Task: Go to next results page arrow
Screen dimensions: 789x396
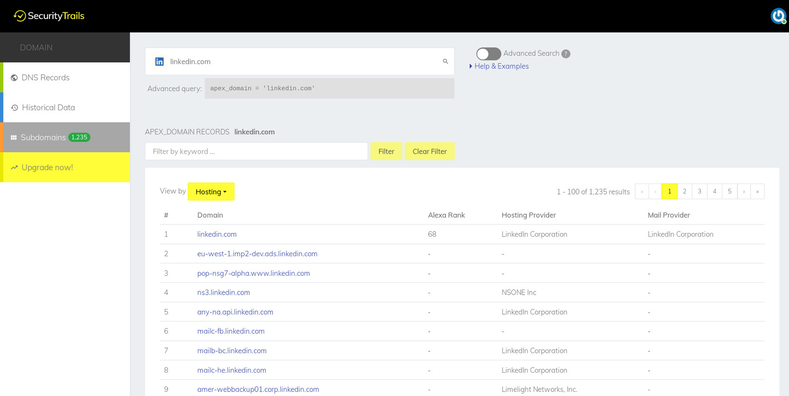Action: (x=744, y=191)
